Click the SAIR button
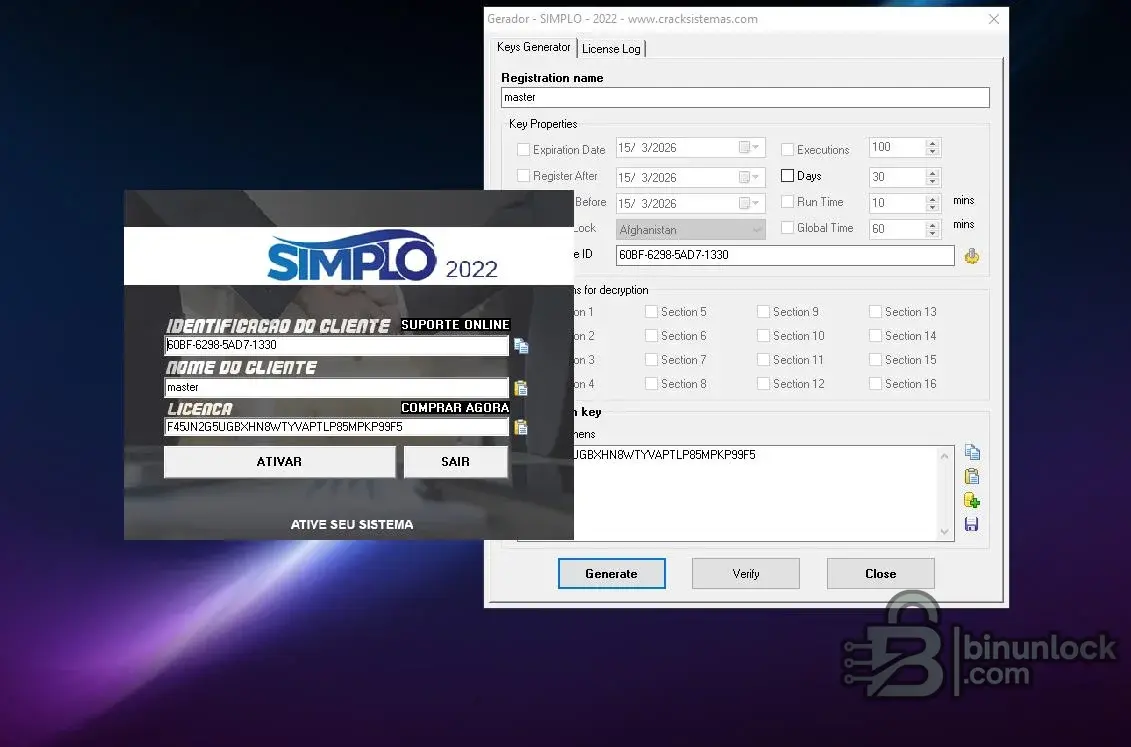 (455, 462)
